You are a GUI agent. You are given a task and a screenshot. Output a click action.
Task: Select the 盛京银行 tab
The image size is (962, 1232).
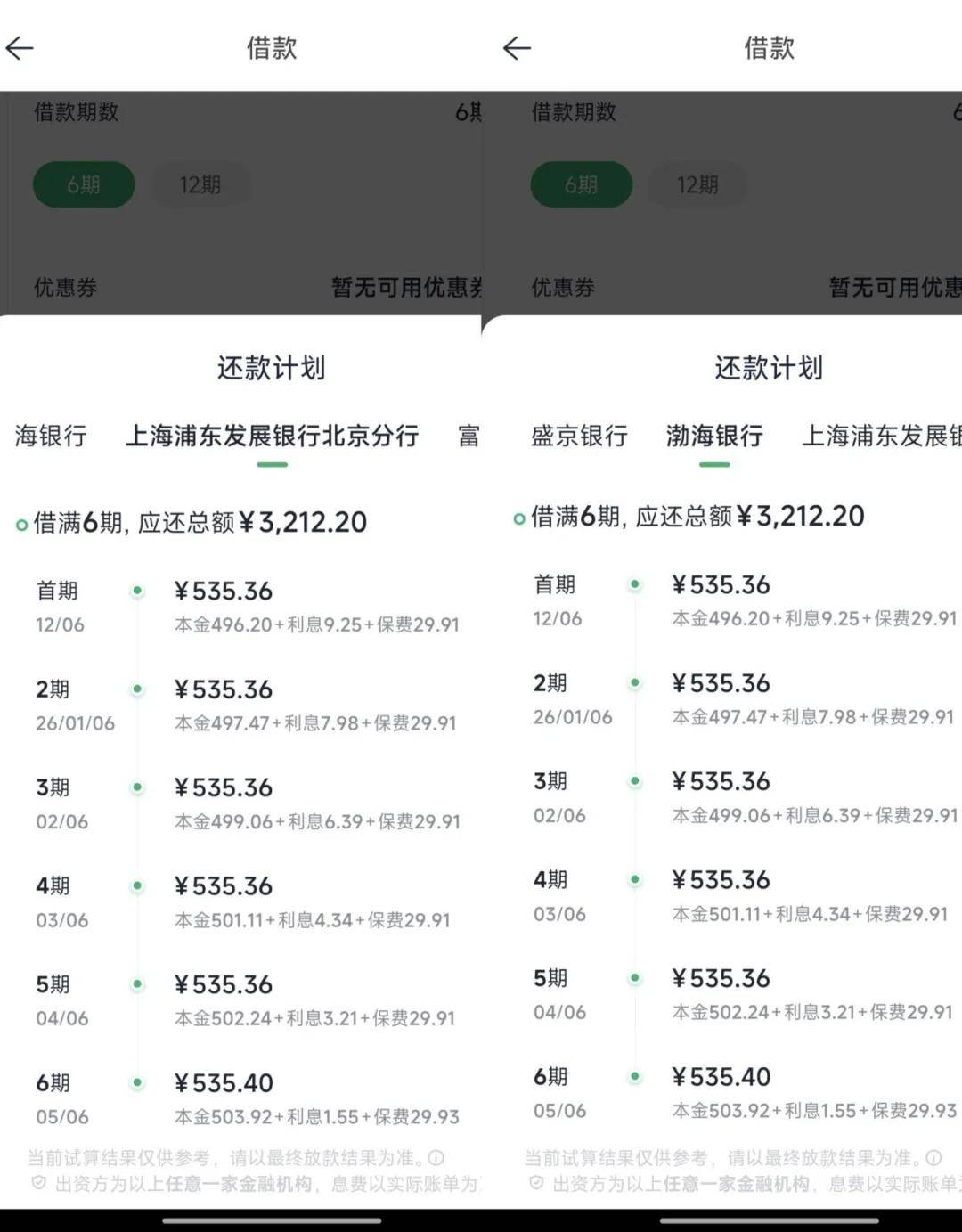pyautogui.click(x=579, y=436)
